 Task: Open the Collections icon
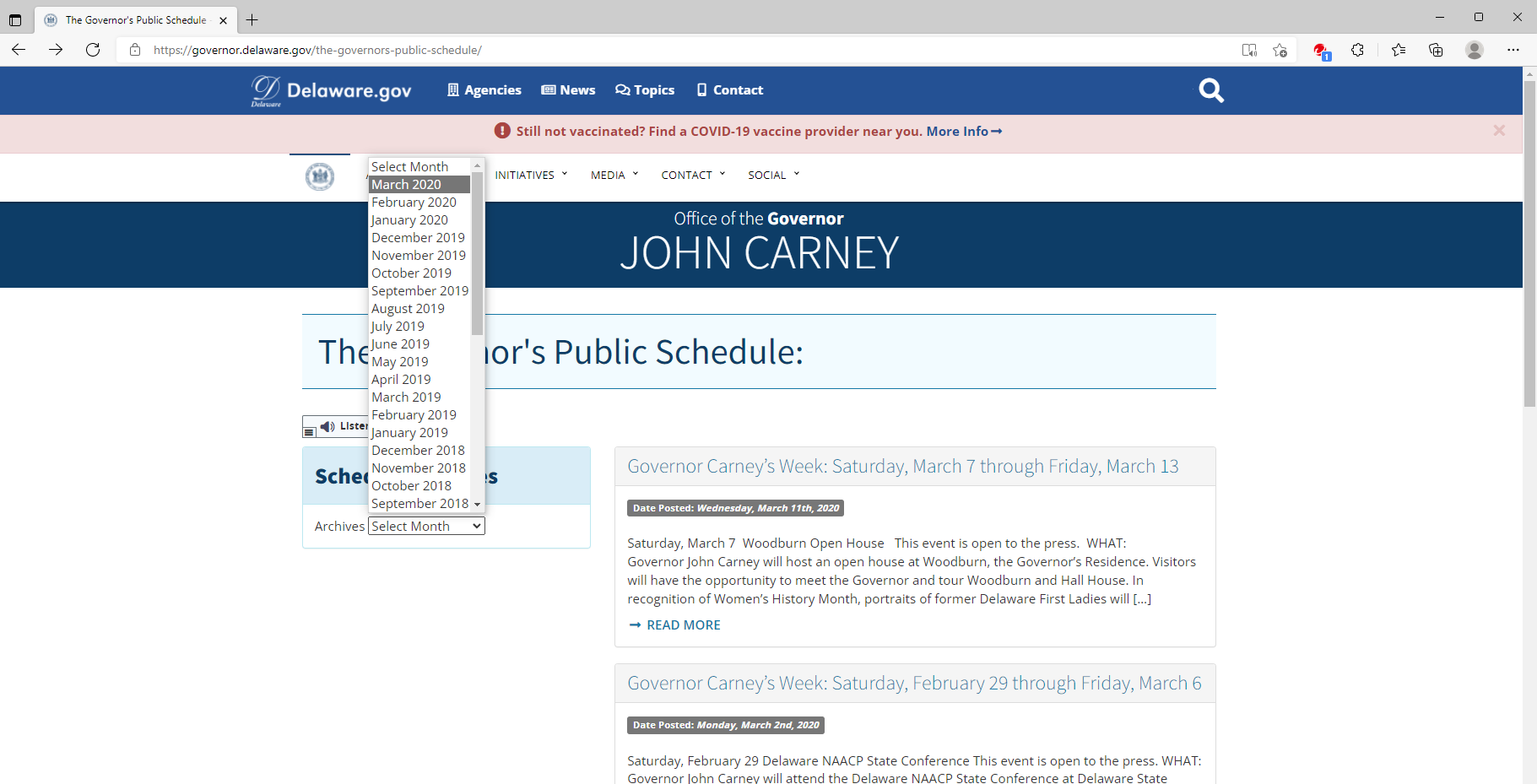tap(1436, 50)
